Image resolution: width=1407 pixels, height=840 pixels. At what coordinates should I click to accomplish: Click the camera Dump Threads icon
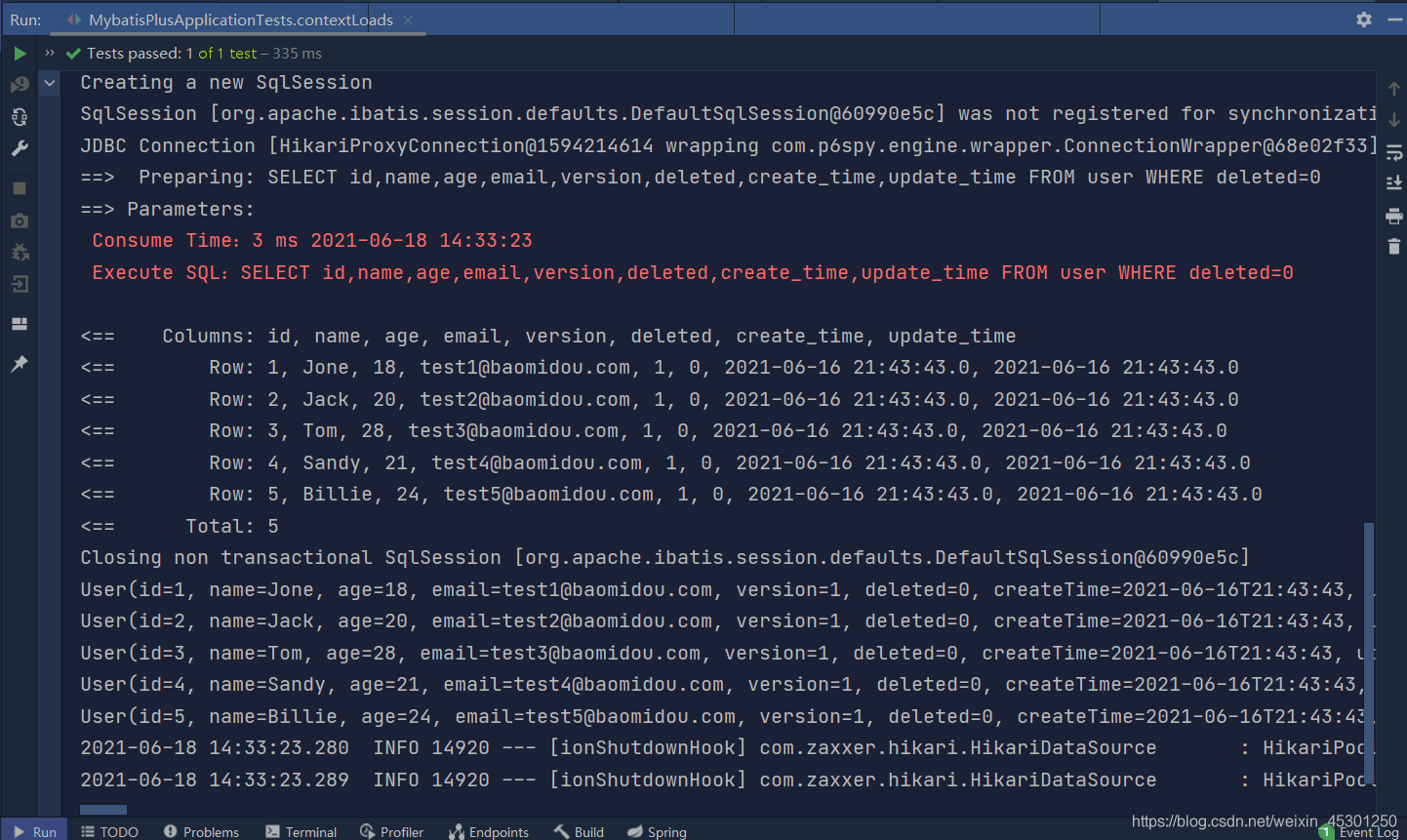tap(20, 221)
